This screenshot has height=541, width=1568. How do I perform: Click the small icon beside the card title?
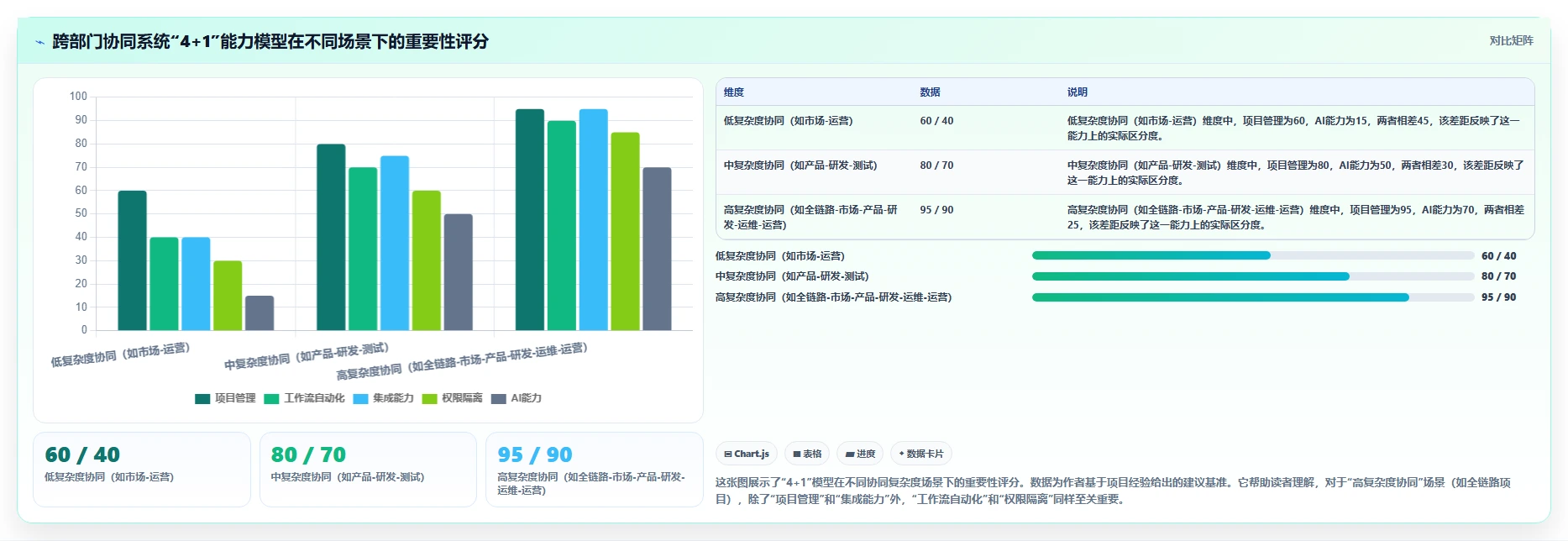(x=39, y=42)
